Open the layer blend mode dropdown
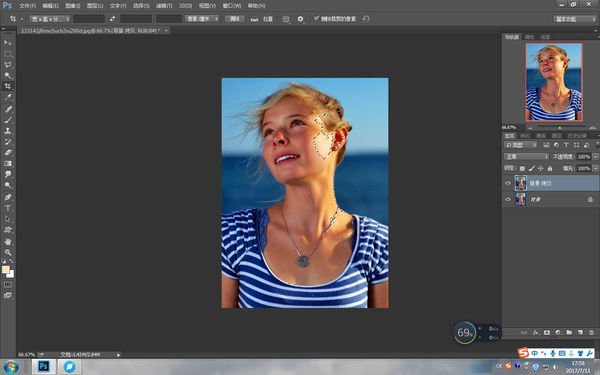This screenshot has width=600, height=375. click(x=527, y=157)
